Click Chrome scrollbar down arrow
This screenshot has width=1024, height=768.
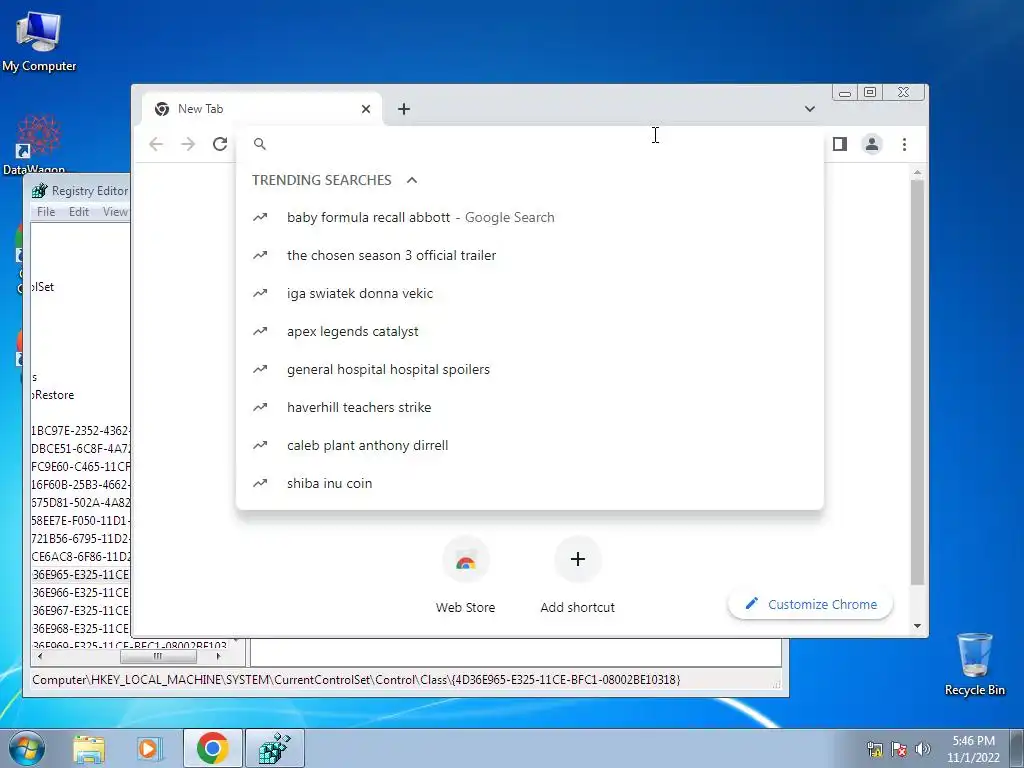tap(917, 626)
